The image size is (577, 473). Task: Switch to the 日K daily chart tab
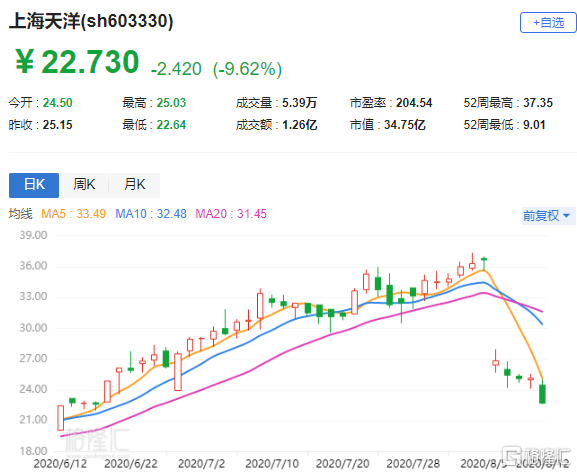(34, 185)
